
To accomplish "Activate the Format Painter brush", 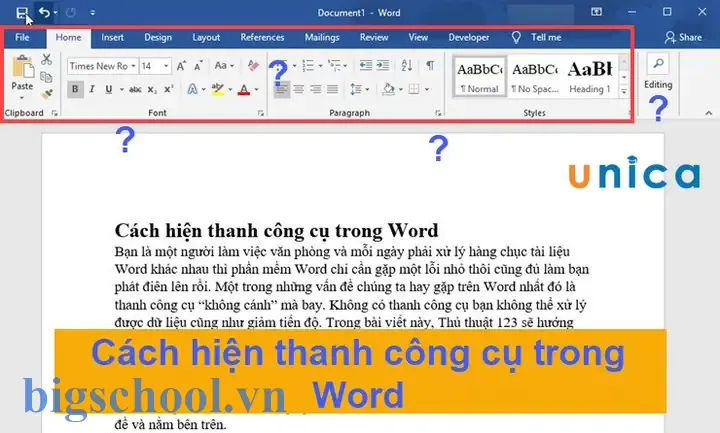I will tap(46, 94).
